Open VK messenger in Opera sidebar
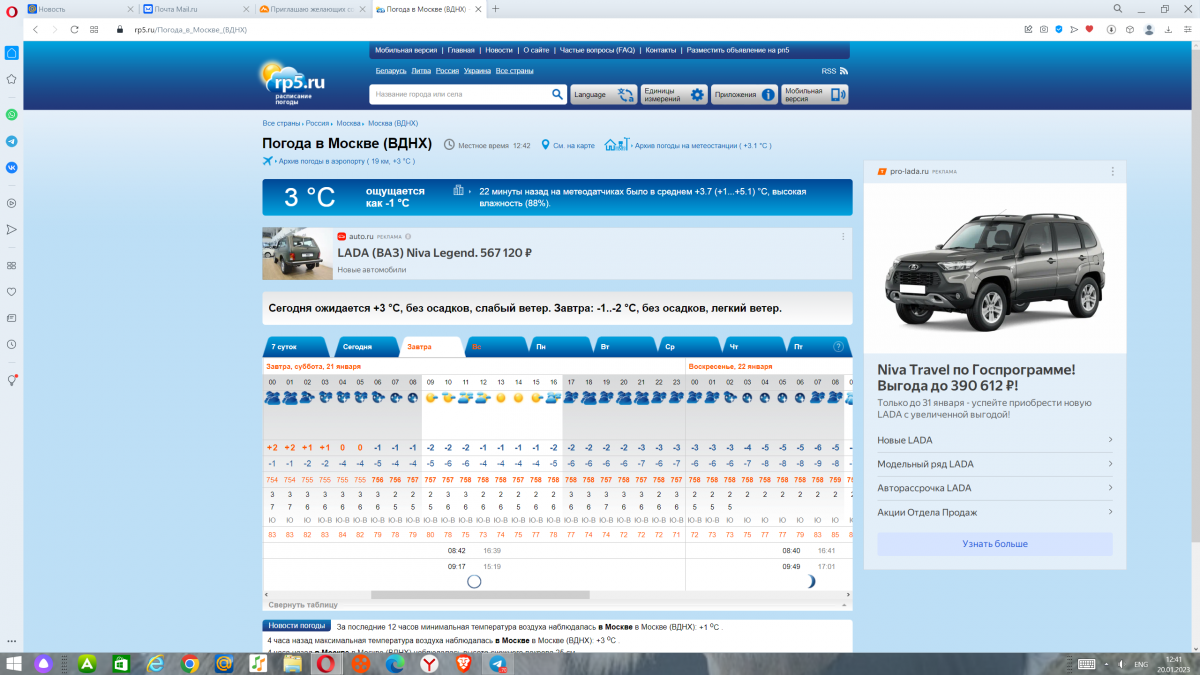The width and height of the screenshot is (1200, 675). [x=11, y=168]
